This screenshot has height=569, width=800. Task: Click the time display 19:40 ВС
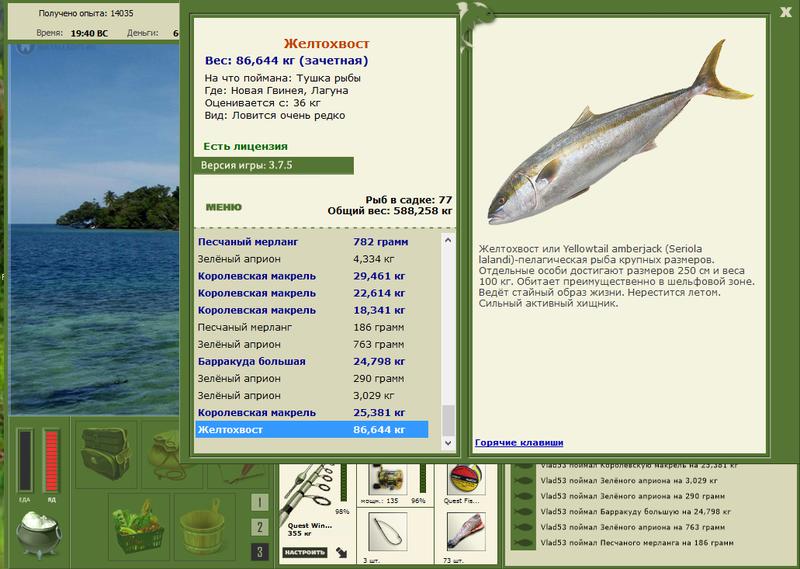[x=89, y=33]
